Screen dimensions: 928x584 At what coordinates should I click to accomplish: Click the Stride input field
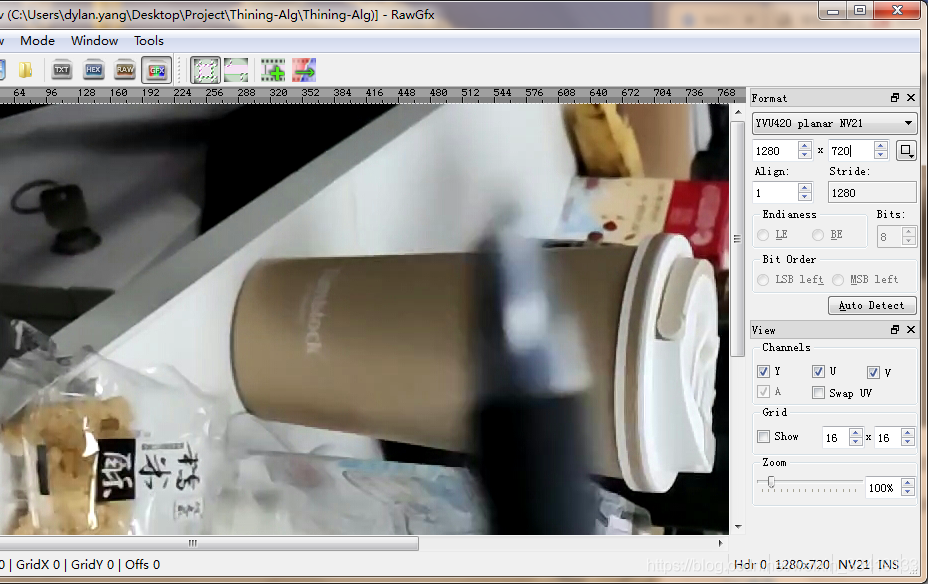pos(872,193)
